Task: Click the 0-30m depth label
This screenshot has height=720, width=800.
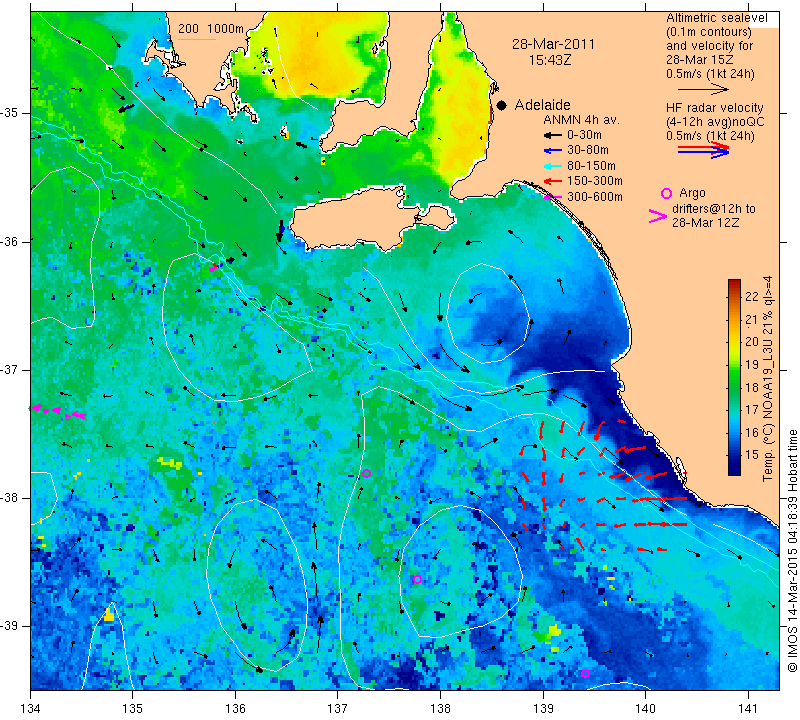Action: 584,135
